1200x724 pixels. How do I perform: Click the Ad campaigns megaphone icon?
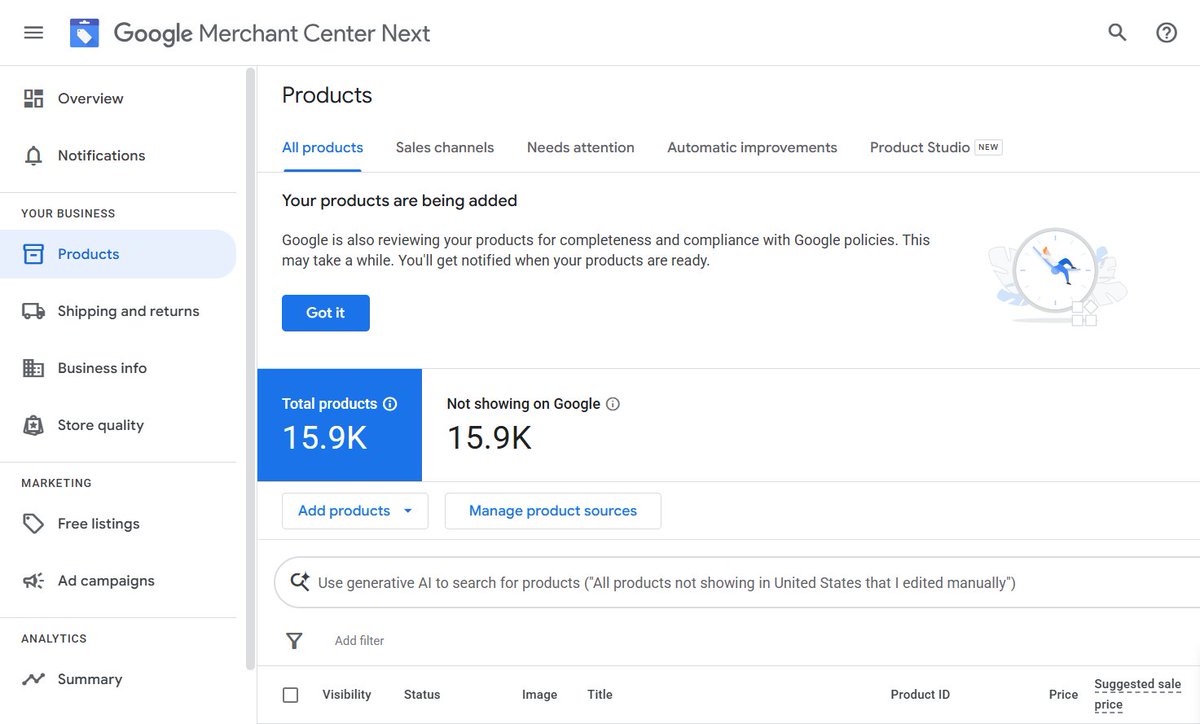point(34,581)
